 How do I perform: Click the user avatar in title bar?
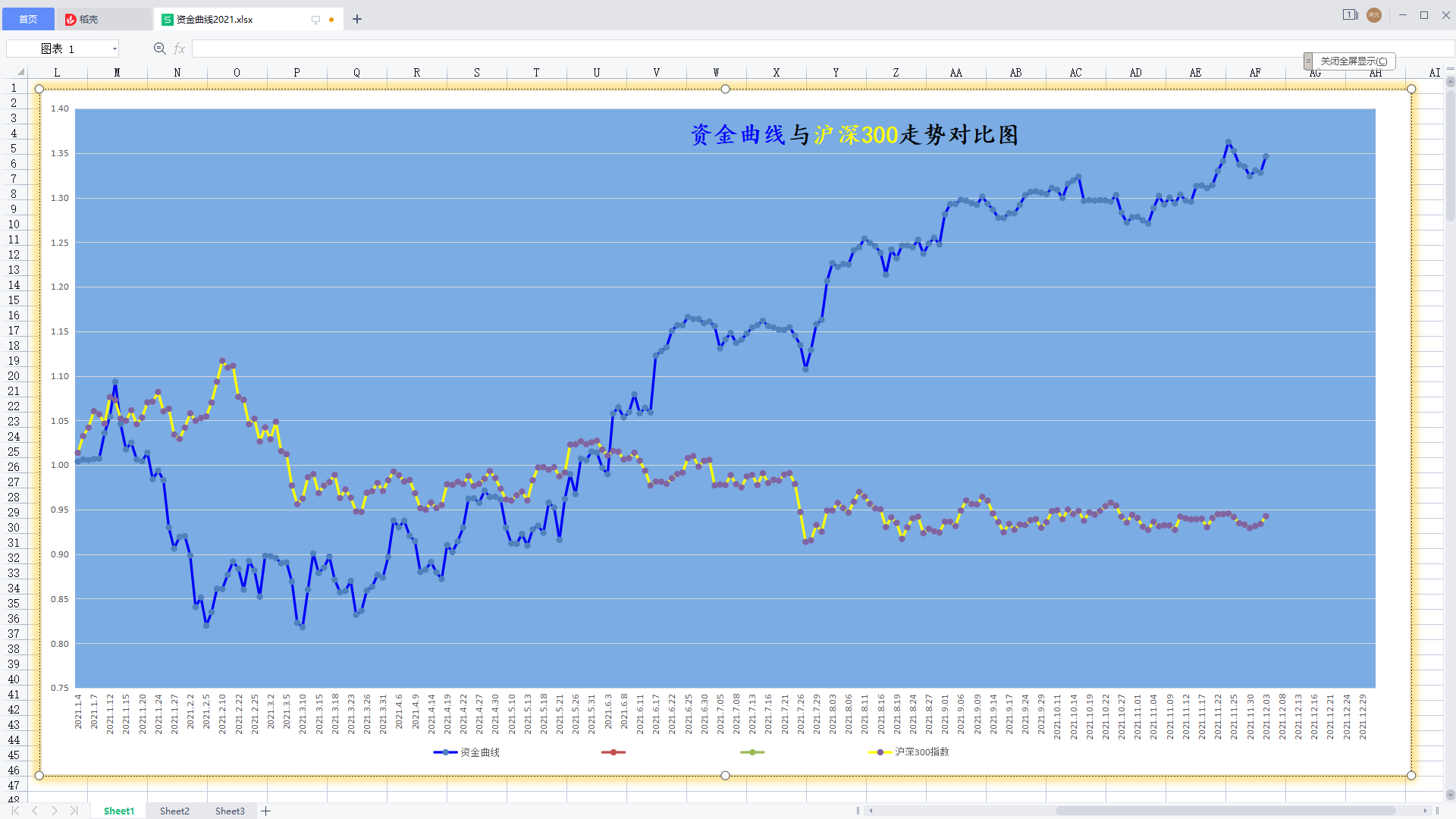1373,15
